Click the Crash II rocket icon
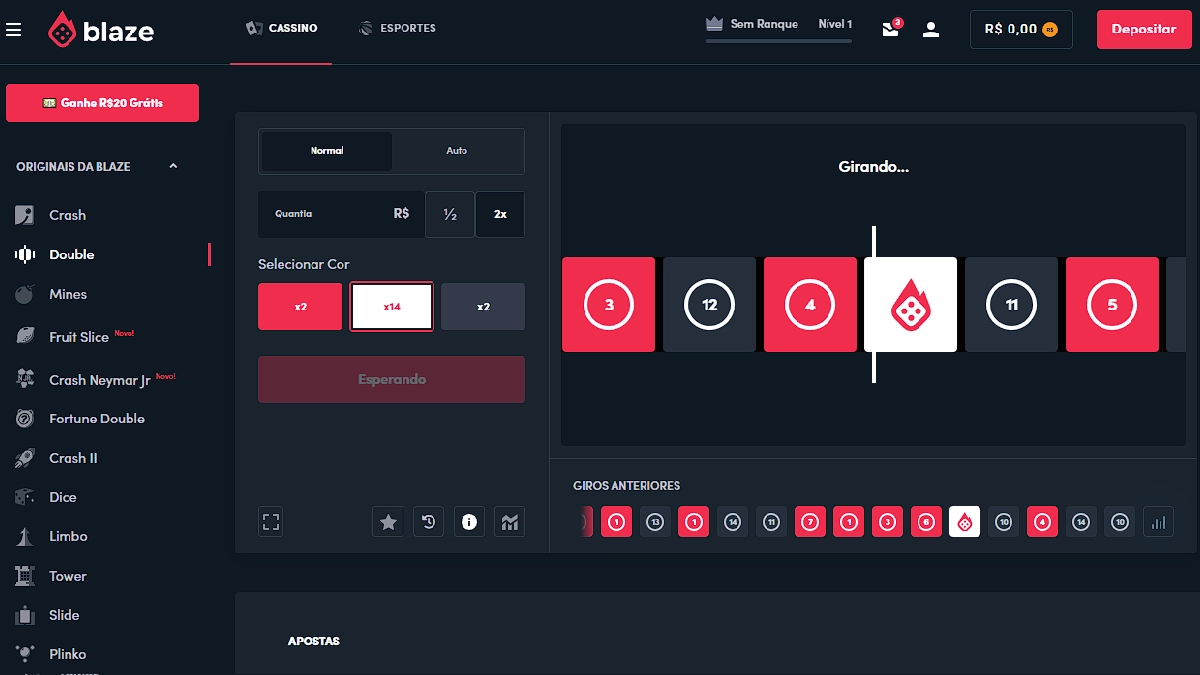Screen dimensions: 1200x675 click(x=25, y=458)
